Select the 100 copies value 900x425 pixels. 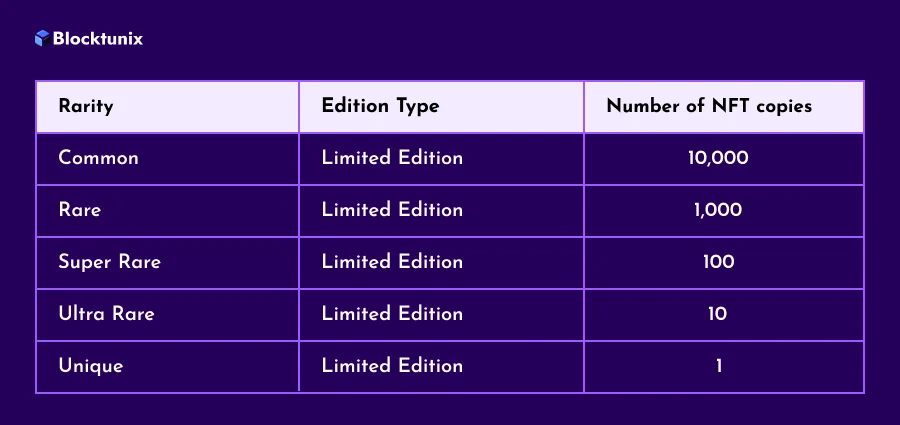point(719,262)
